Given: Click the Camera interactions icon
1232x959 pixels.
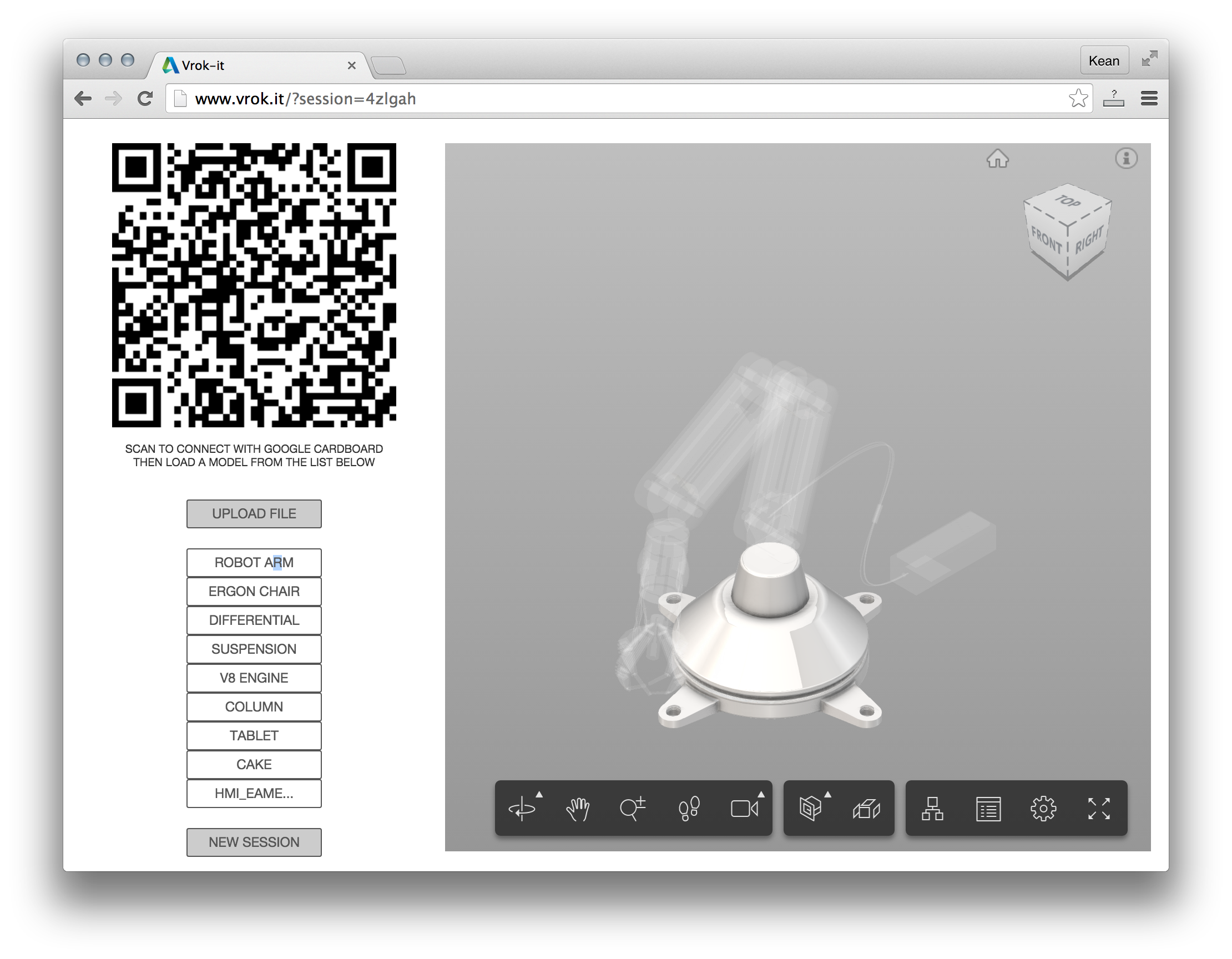Looking at the screenshot, I should [x=744, y=809].
